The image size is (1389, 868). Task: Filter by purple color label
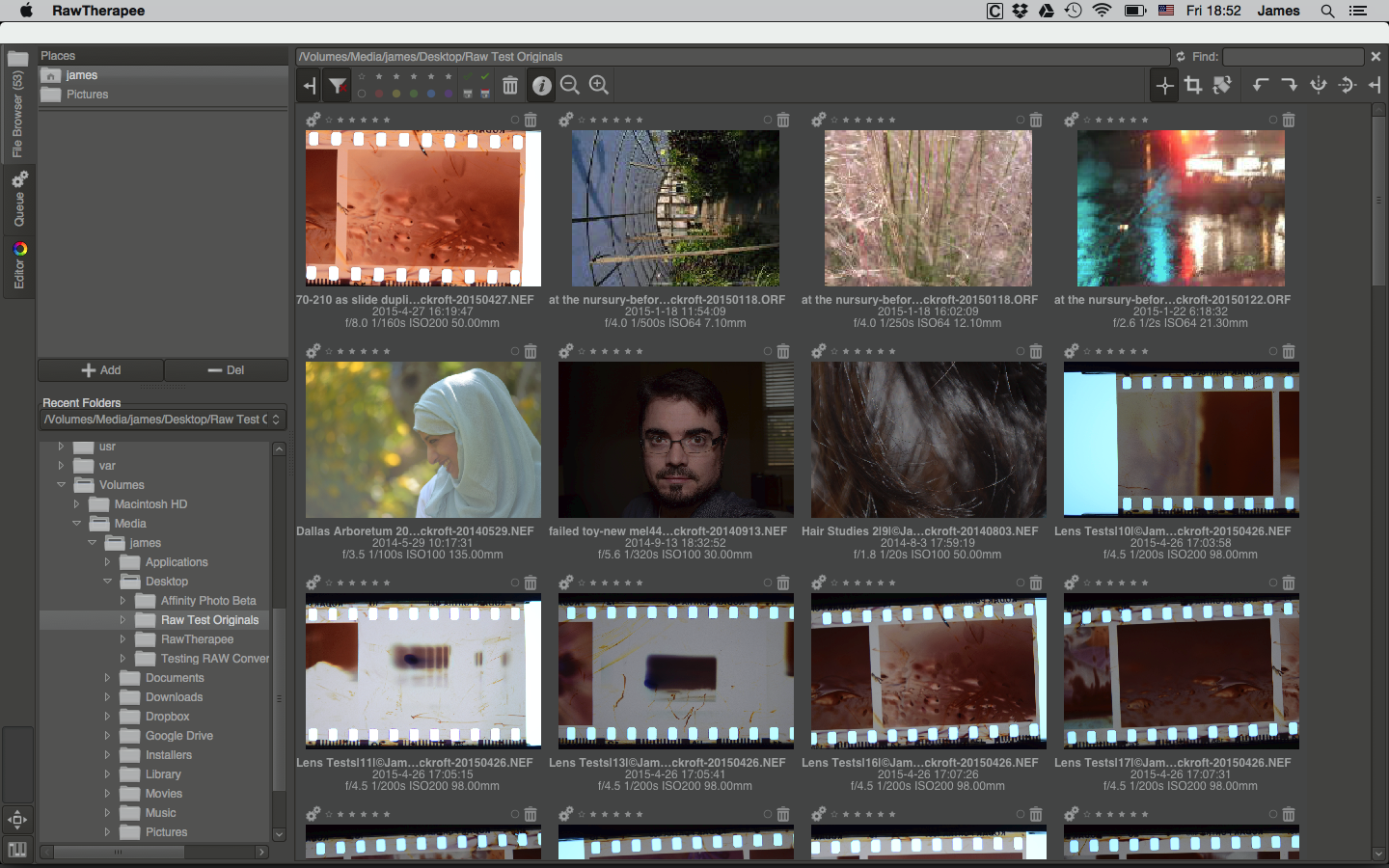pos(449,94)
